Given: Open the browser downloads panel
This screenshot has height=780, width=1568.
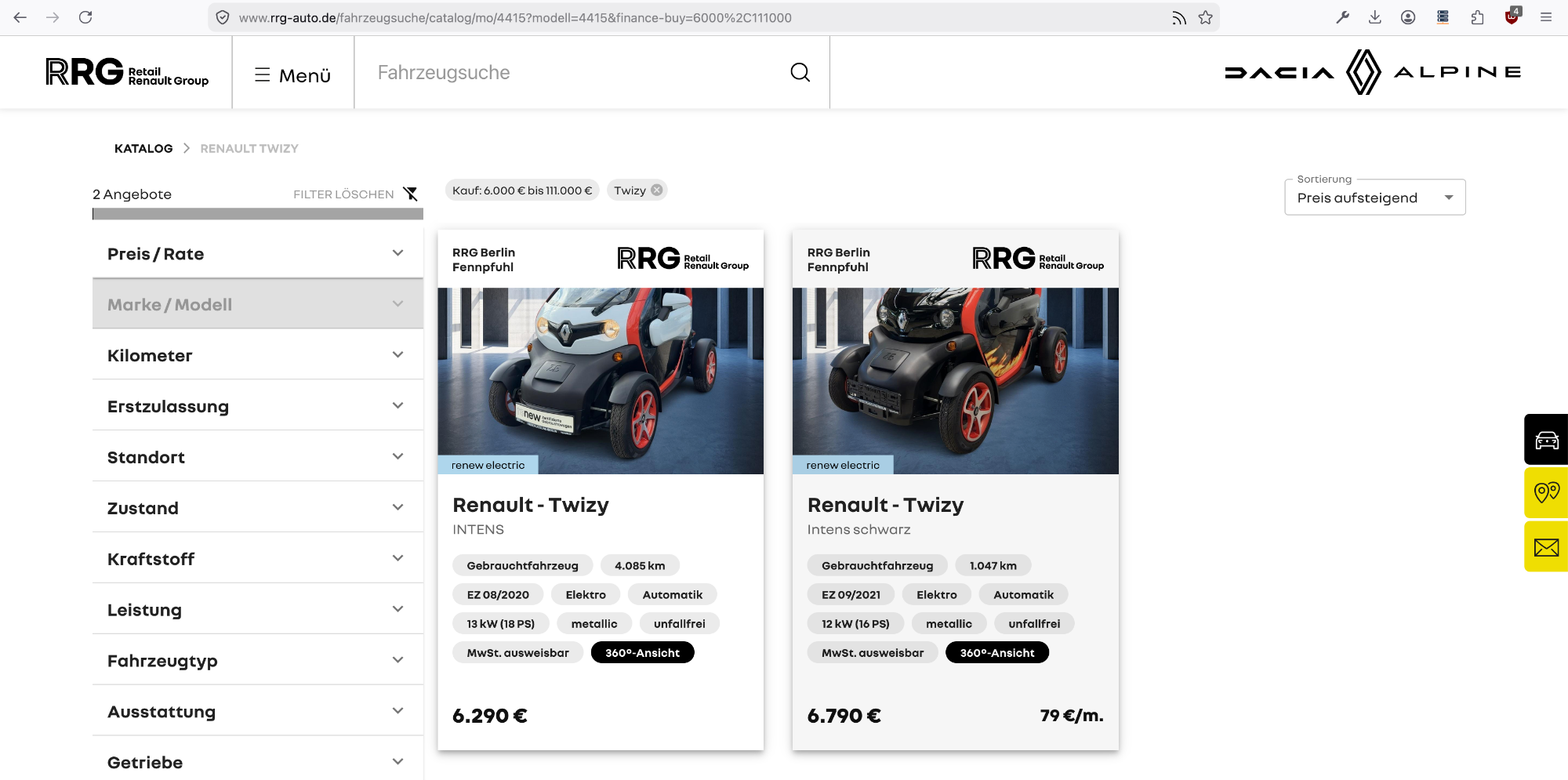Looking at the screenshot, I should click(x=1375, y=17).
